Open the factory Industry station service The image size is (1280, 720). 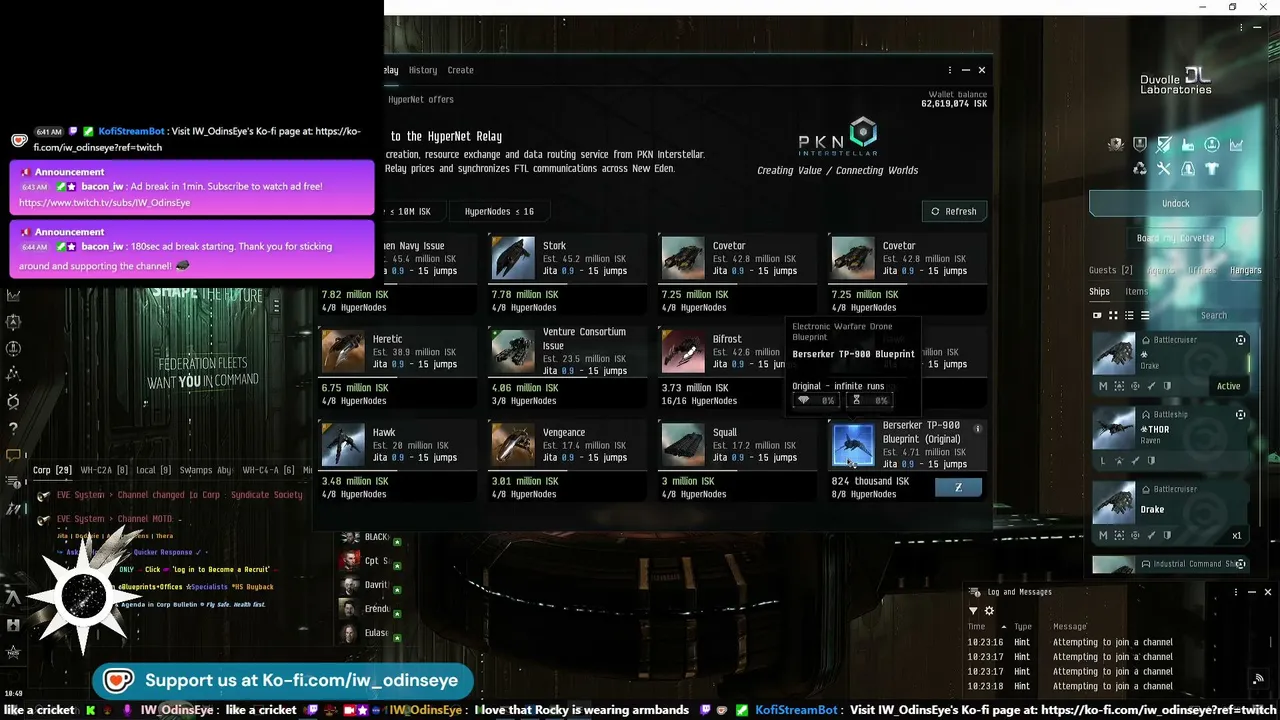coord(1188,145)
